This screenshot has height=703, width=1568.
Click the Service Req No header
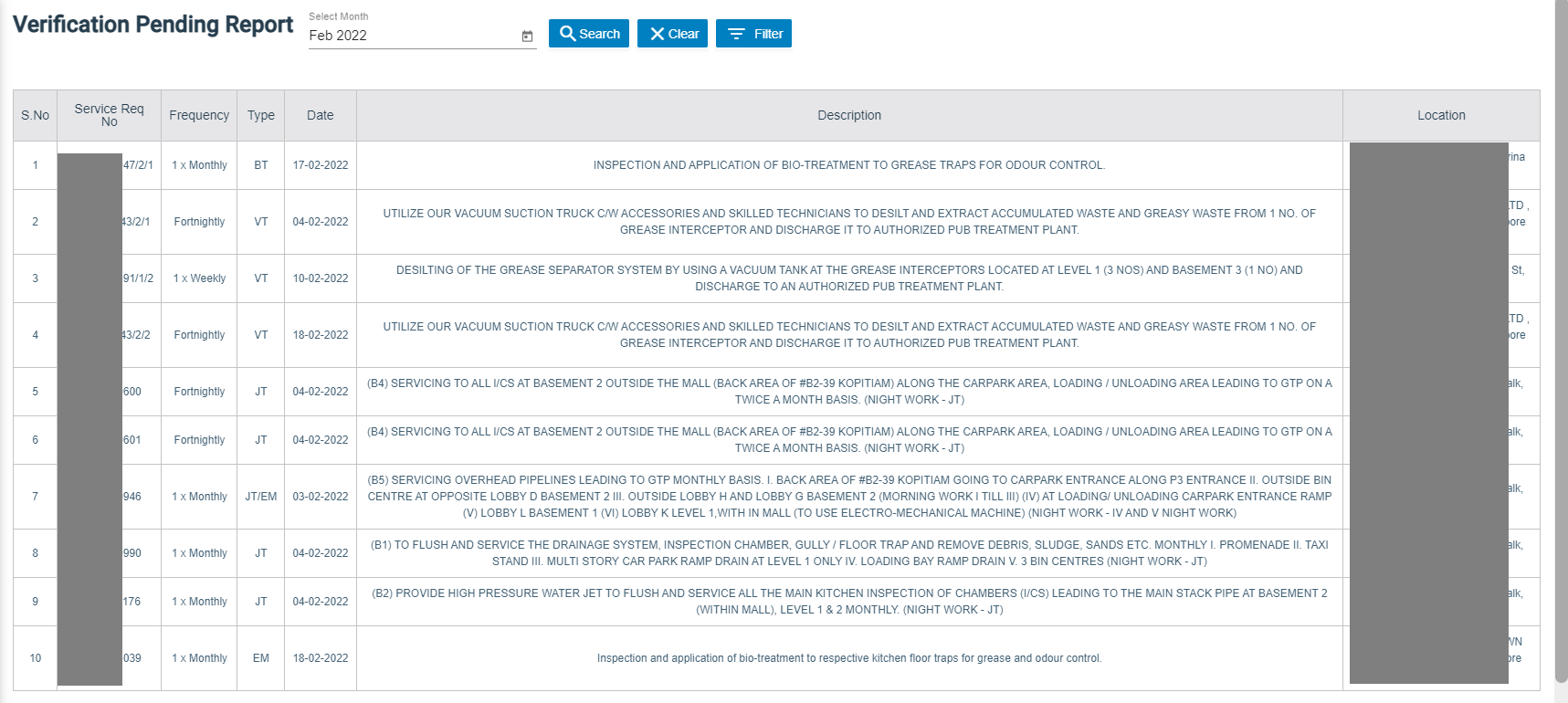point(109,115)
